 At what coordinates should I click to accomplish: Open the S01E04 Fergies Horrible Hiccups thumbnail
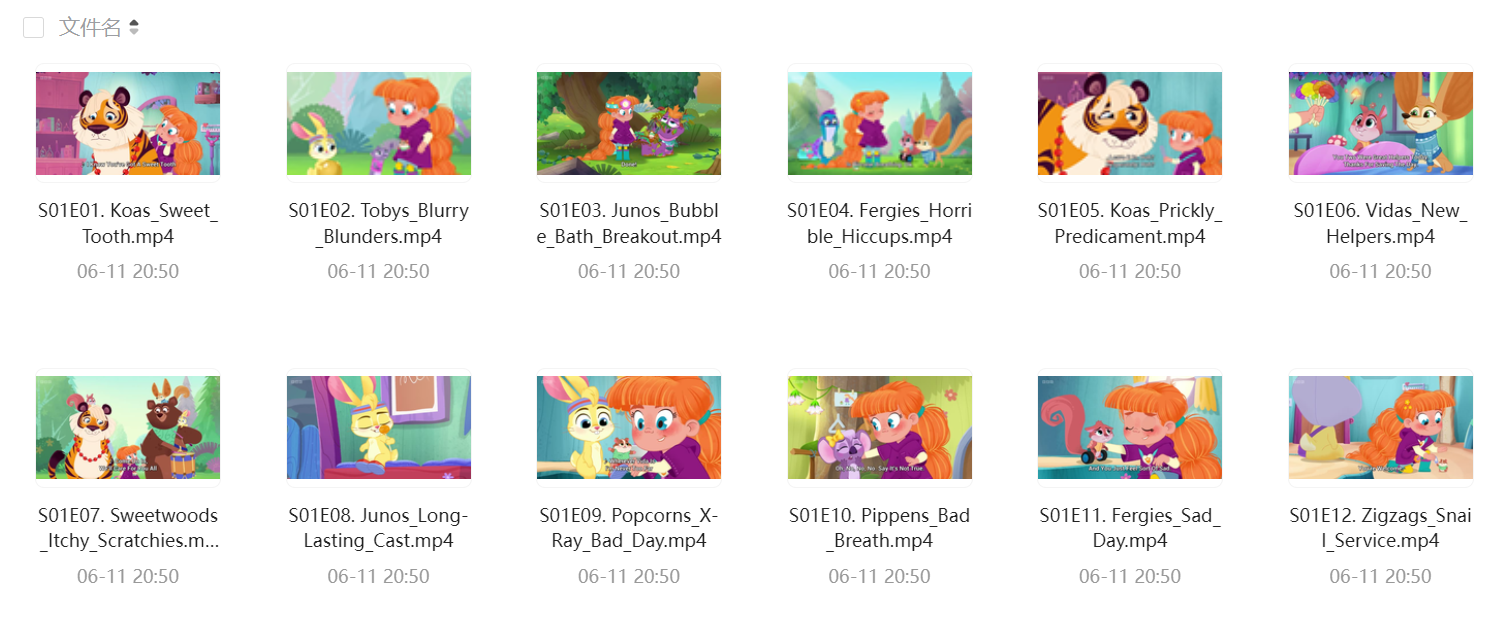pyautogui.click(x=880, y=123)
